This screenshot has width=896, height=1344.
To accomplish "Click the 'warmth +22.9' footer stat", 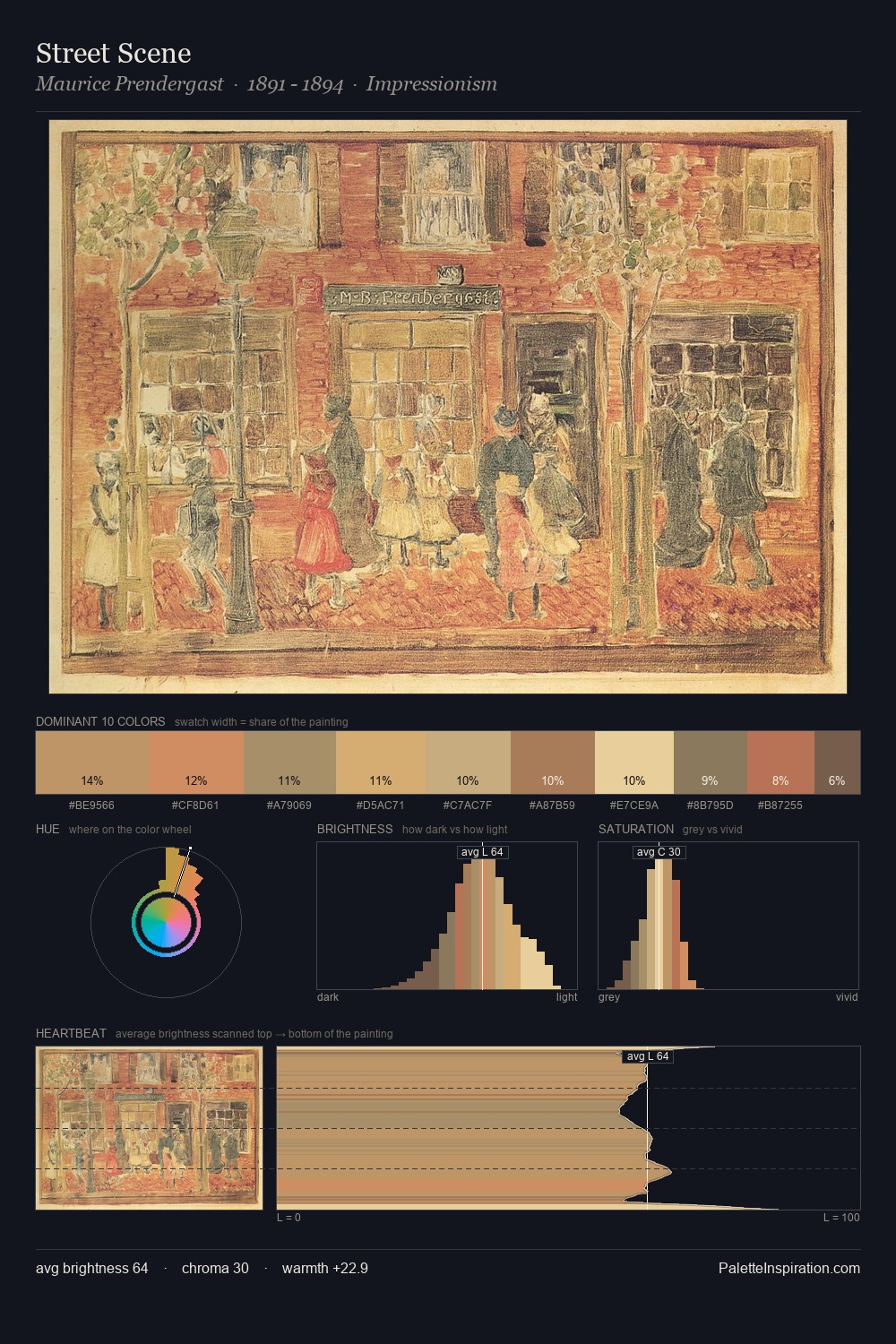I will [325, 1268].
